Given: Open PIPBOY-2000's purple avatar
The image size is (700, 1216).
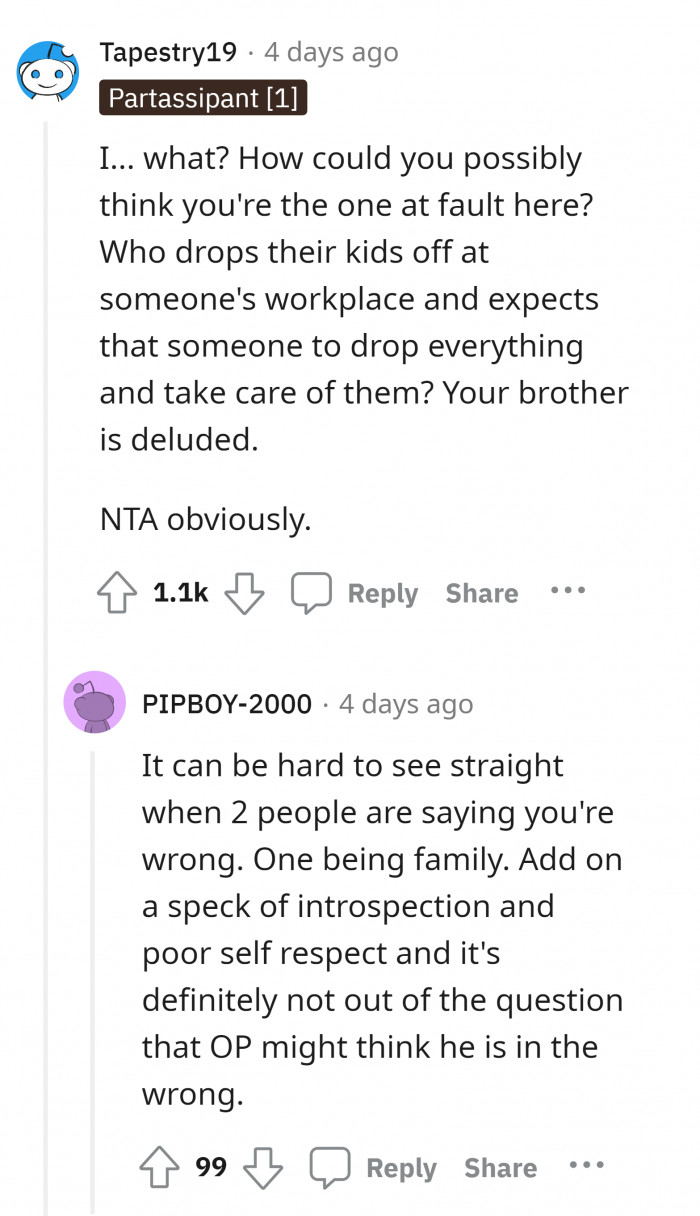Looking at the screenshot, I should (x=94, y=702).
